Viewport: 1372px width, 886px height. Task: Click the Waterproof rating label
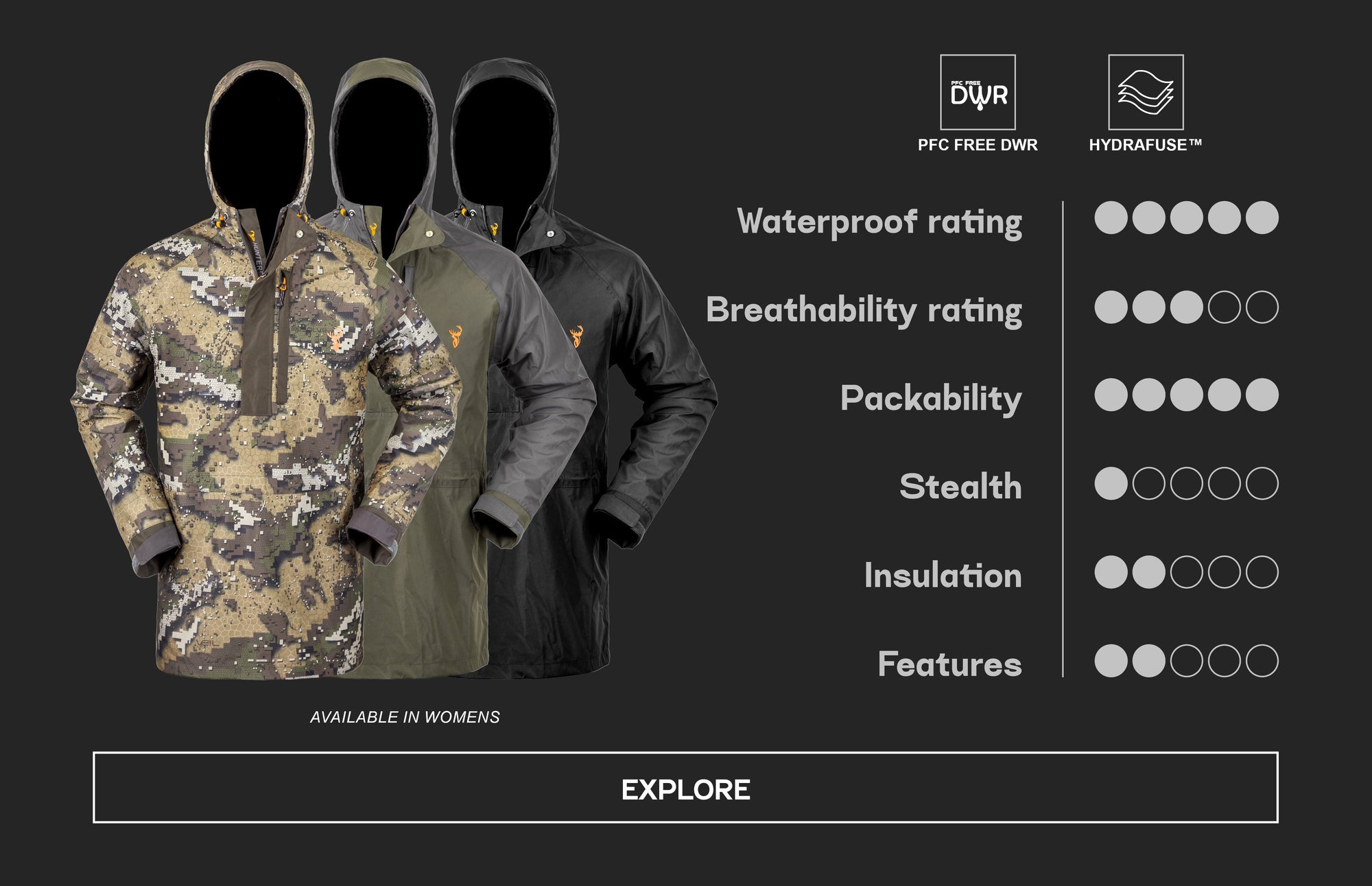(x=879, y=222)
